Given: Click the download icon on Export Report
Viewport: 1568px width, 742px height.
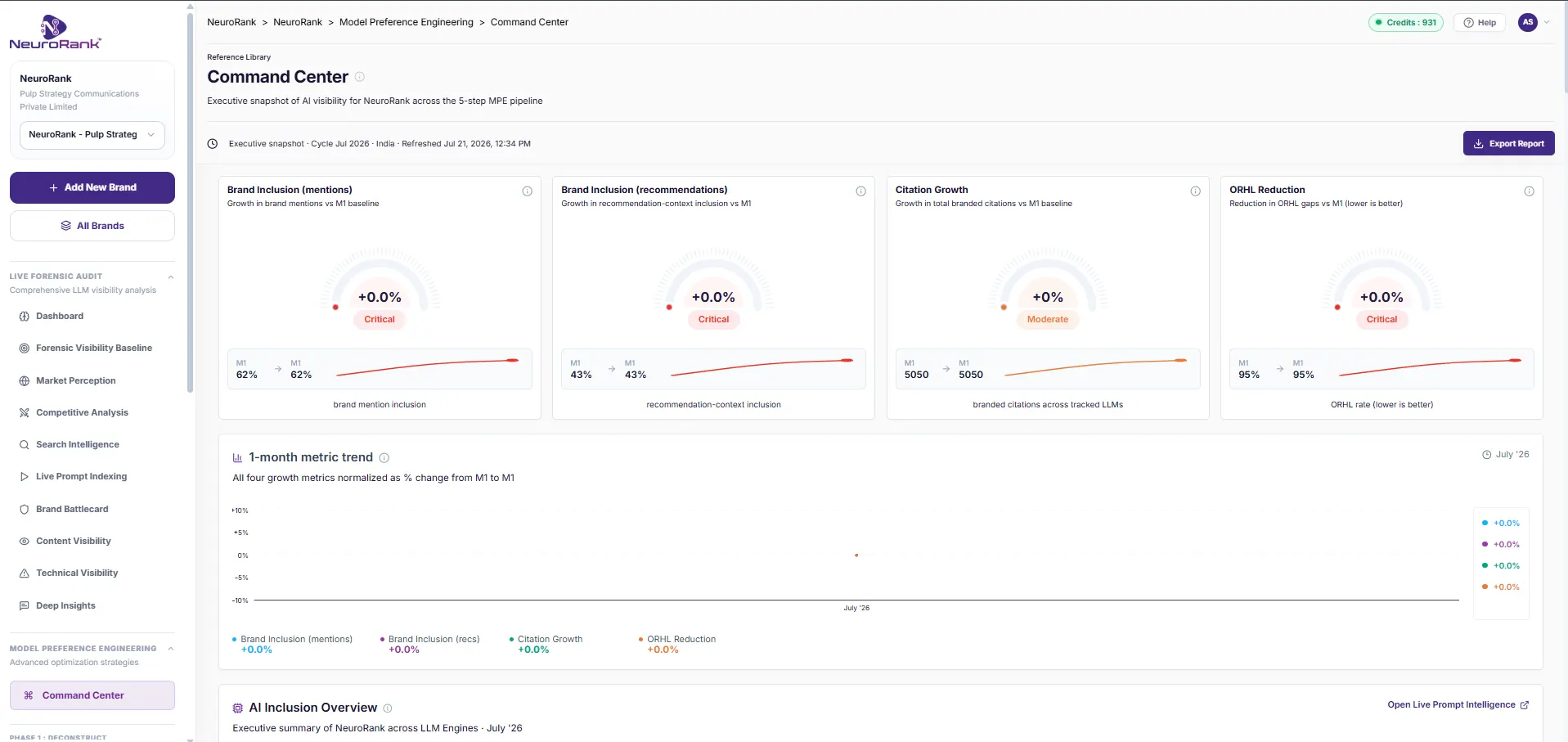Looking at the screenshot, I should [1479, 144].
